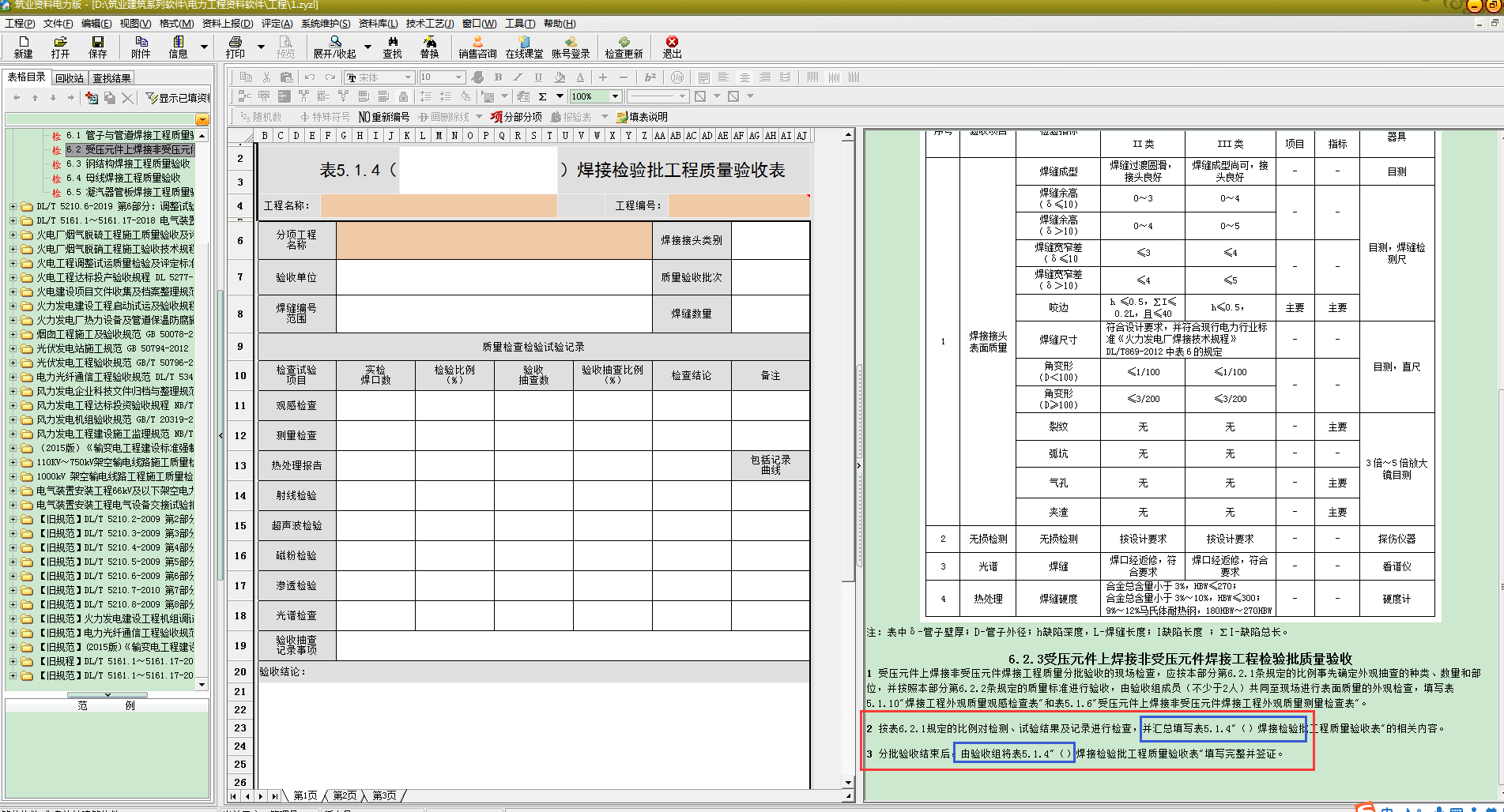Expand the DL/T 5210.6-2019 第6部分 tree node
The image size is (1504, 812).
pos(13,206)
